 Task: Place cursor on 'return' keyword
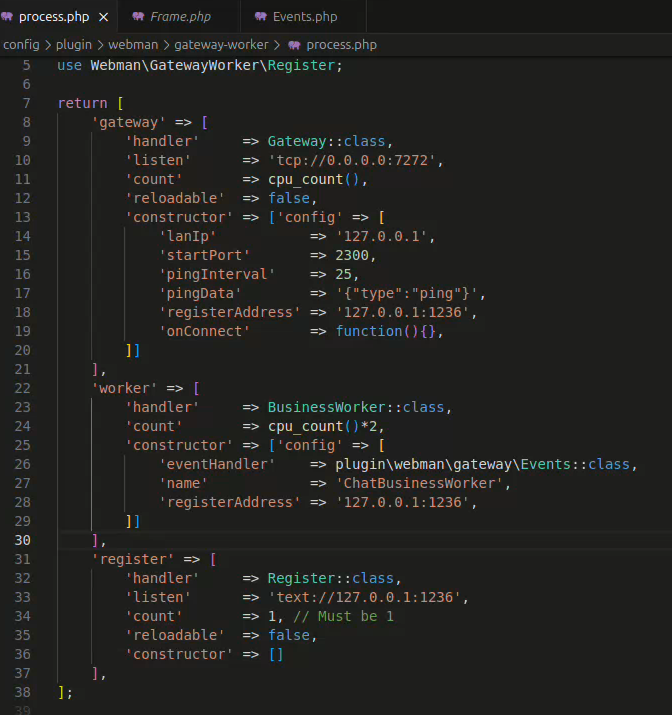click(83, 103)
